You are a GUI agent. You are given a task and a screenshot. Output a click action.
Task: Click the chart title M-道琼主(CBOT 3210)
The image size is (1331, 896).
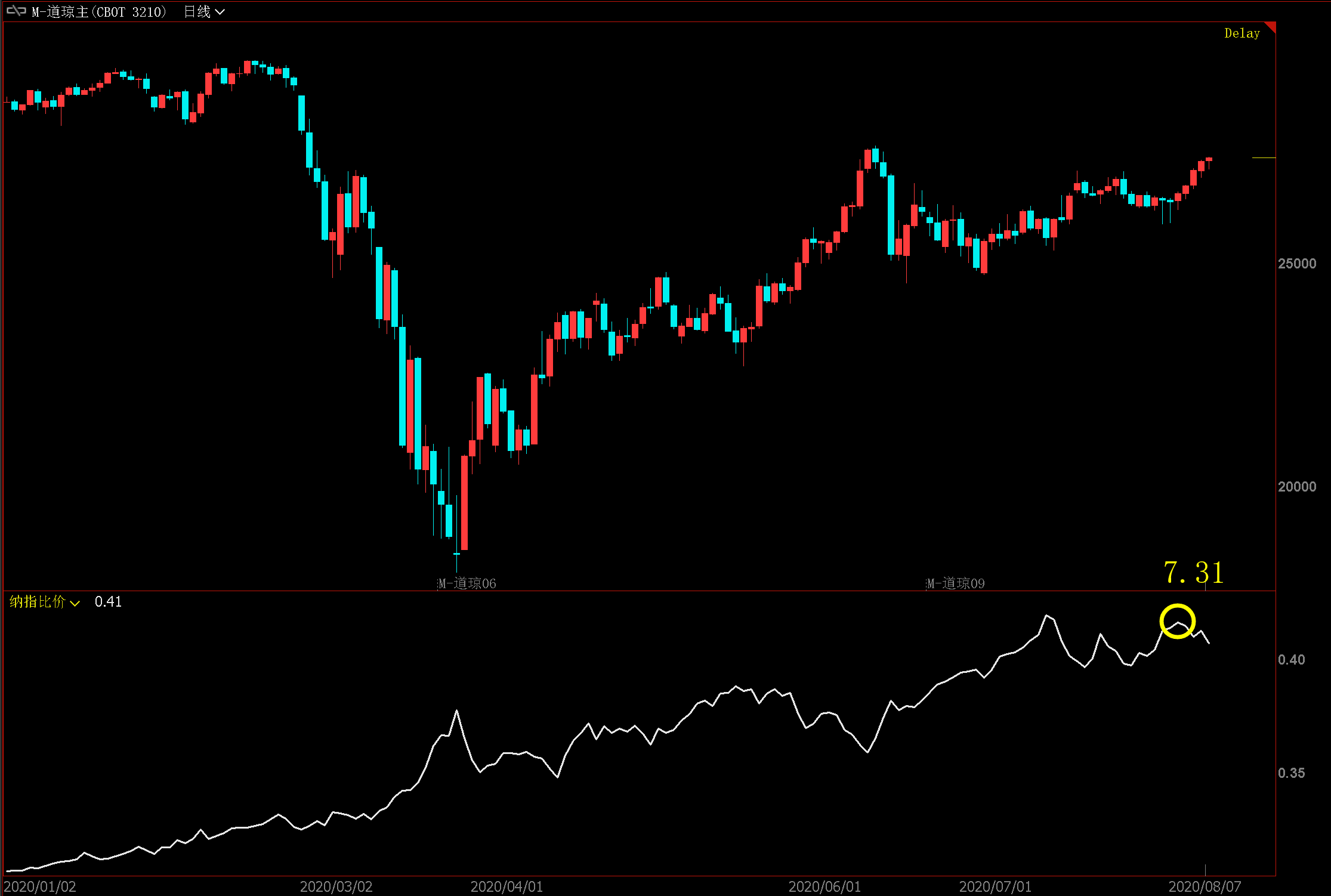99,12
